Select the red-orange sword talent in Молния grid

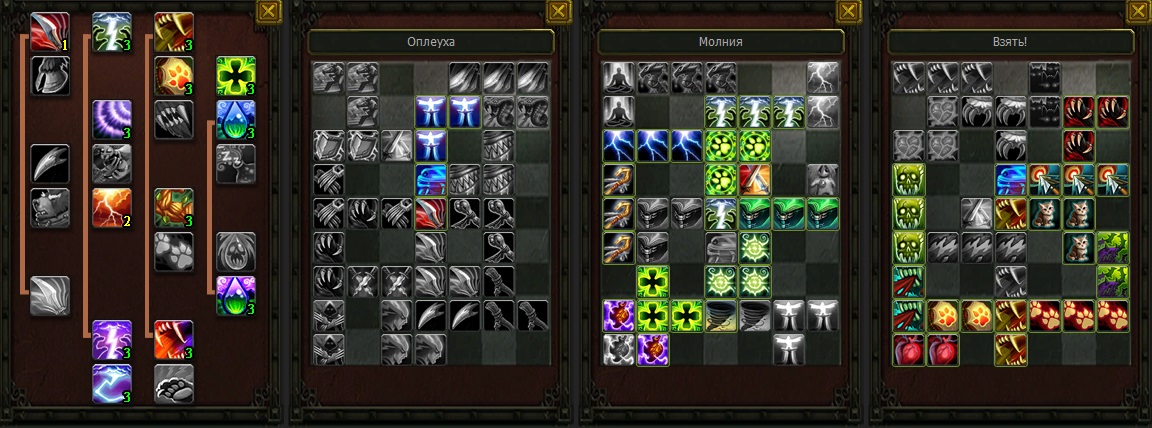[755, 179]
